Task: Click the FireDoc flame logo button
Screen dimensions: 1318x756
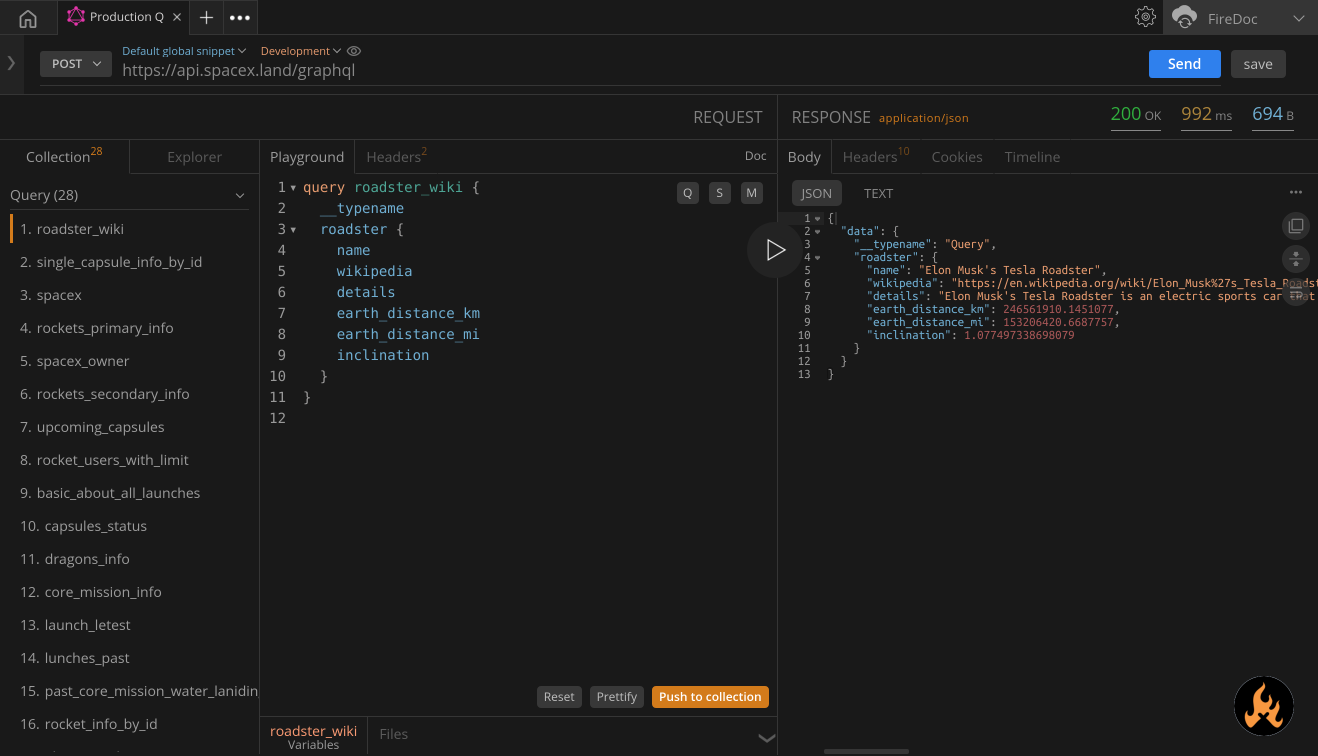Action: (x=1264, y=706)
